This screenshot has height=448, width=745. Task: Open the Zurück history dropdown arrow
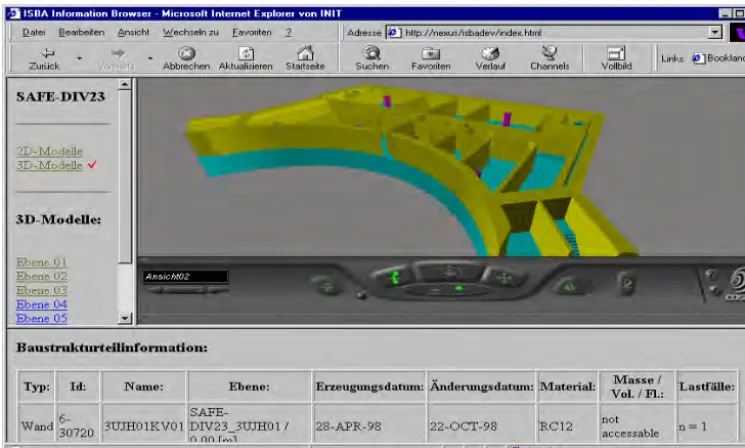(x=79, y=58)
